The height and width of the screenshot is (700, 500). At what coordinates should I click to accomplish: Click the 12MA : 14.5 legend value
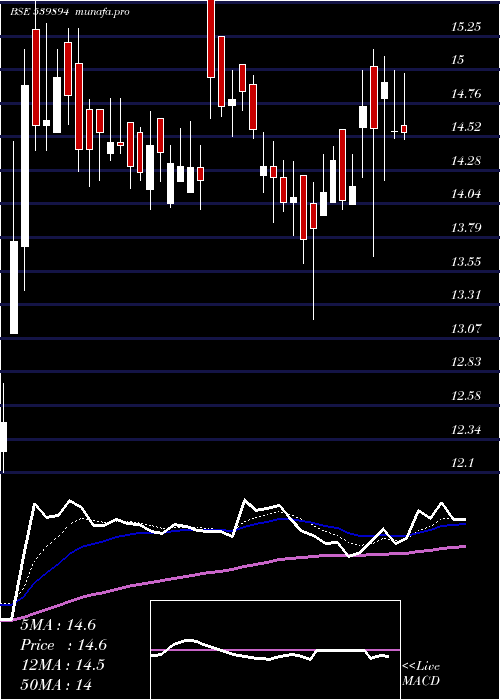point(62,665)
